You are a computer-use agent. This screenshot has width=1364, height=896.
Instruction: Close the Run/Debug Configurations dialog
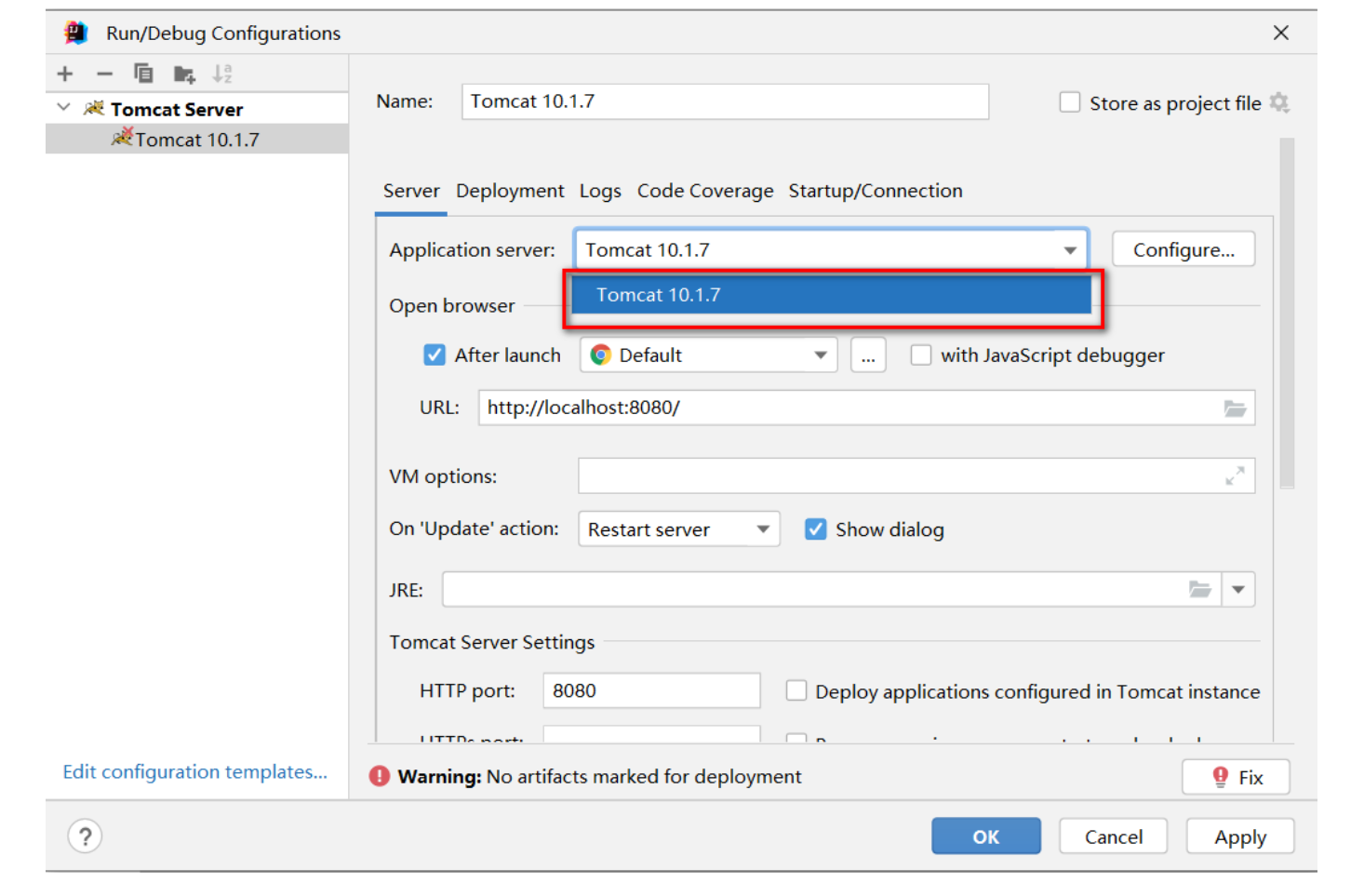click(1281, 33)
